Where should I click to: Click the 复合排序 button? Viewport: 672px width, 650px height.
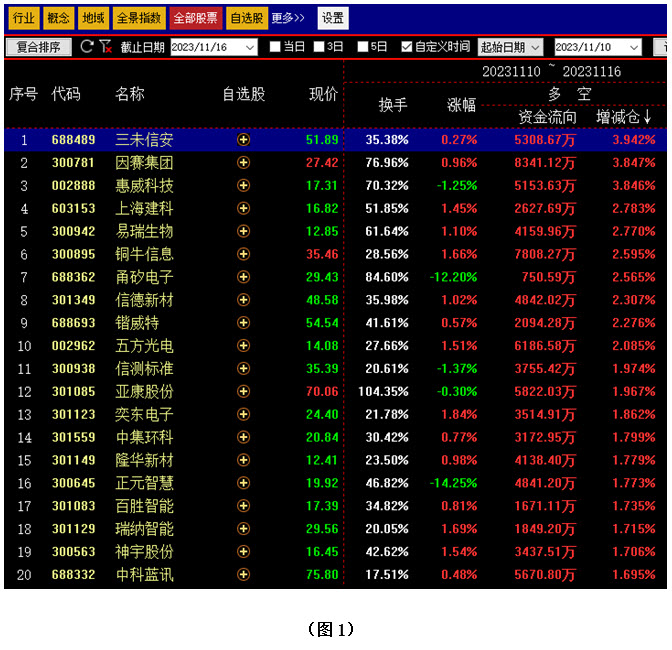tap(39, 47)
